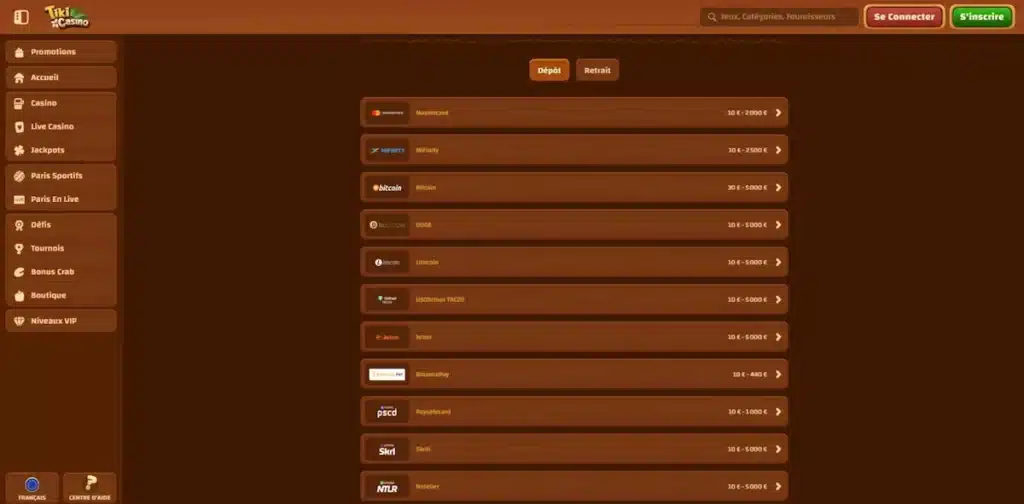The height and width of the screenshot is (504, 1024).
Task: Expand the Jeton row chevron
Action: point(778,337)
